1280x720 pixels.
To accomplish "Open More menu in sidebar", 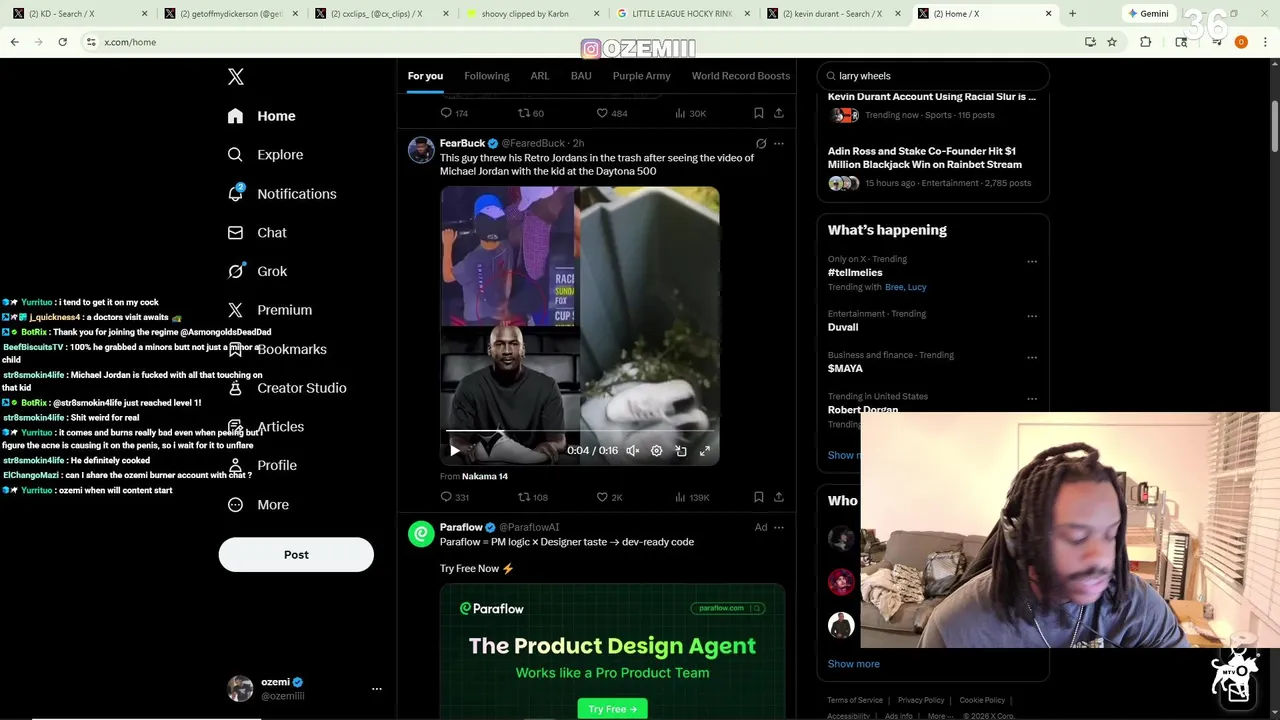I will 258,505.
